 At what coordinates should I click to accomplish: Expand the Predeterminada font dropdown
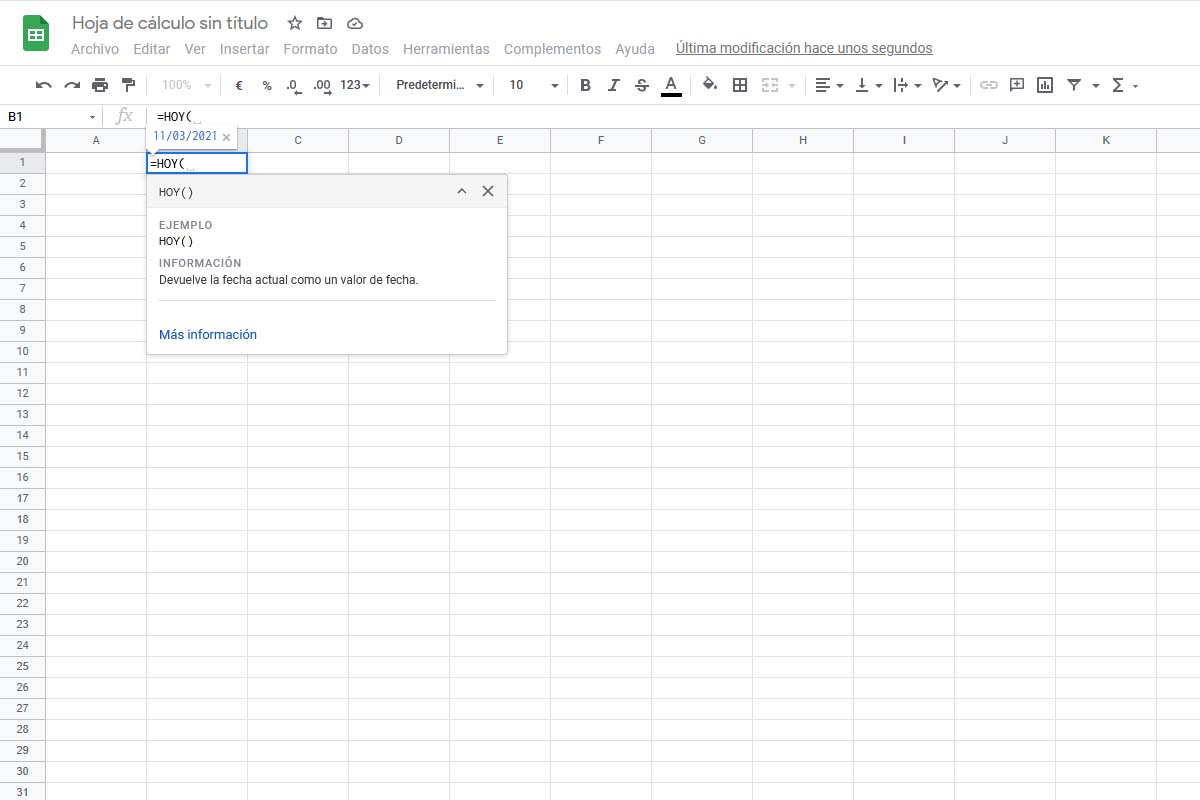(x=440, y=85)
